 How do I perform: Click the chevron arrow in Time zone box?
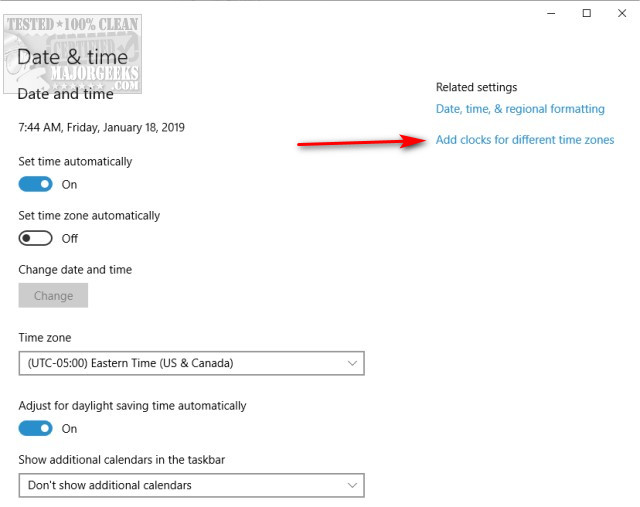pos(352,363)
